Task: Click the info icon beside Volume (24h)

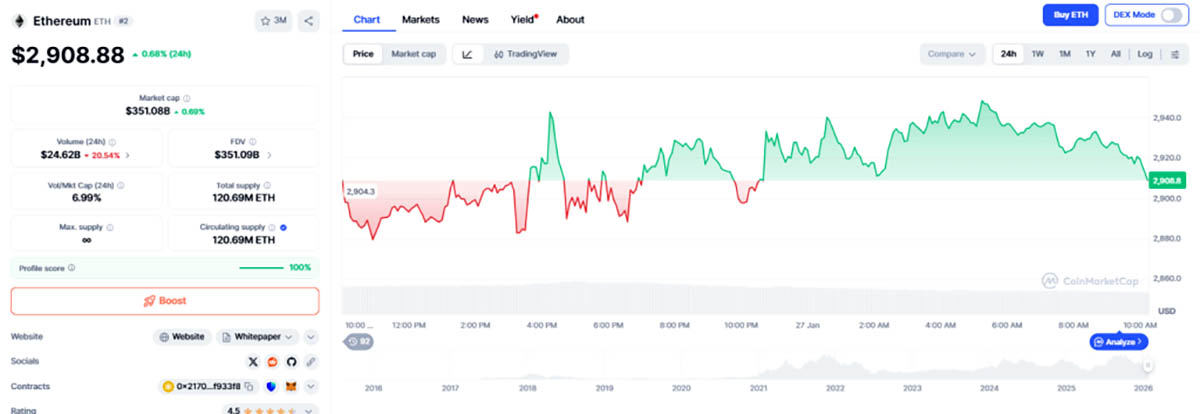Action: point(111,142)
